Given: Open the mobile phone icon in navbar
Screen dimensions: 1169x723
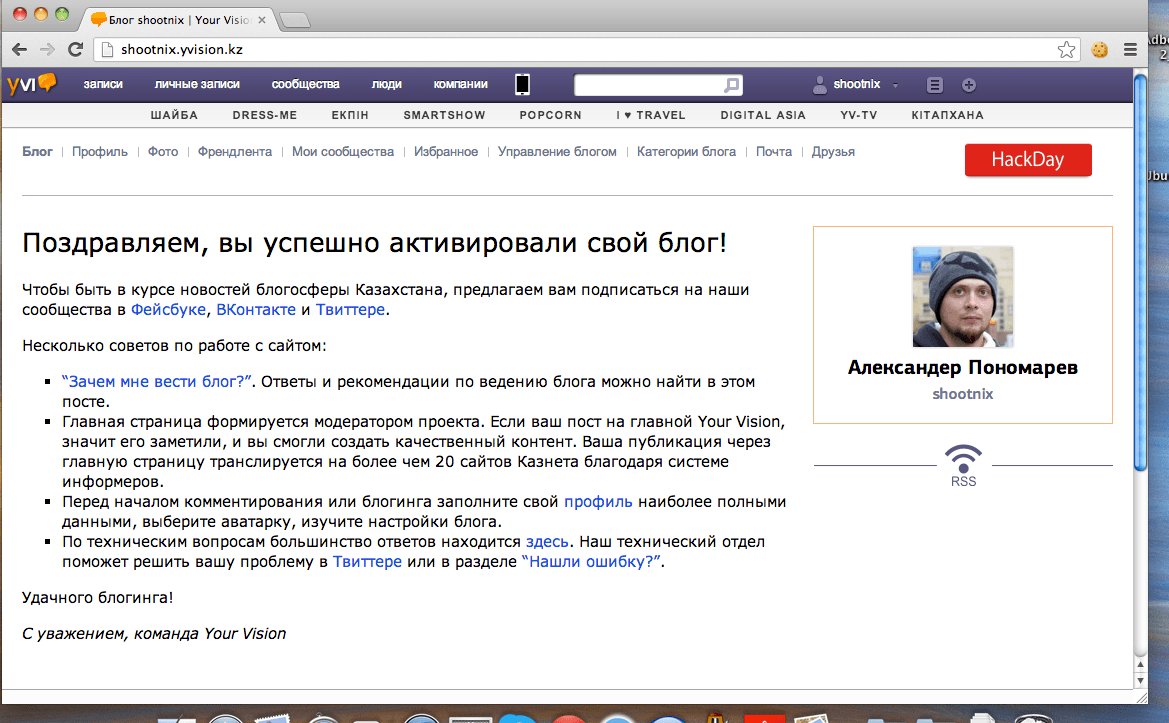Looking at the screenshot, I should pos(523,84).
